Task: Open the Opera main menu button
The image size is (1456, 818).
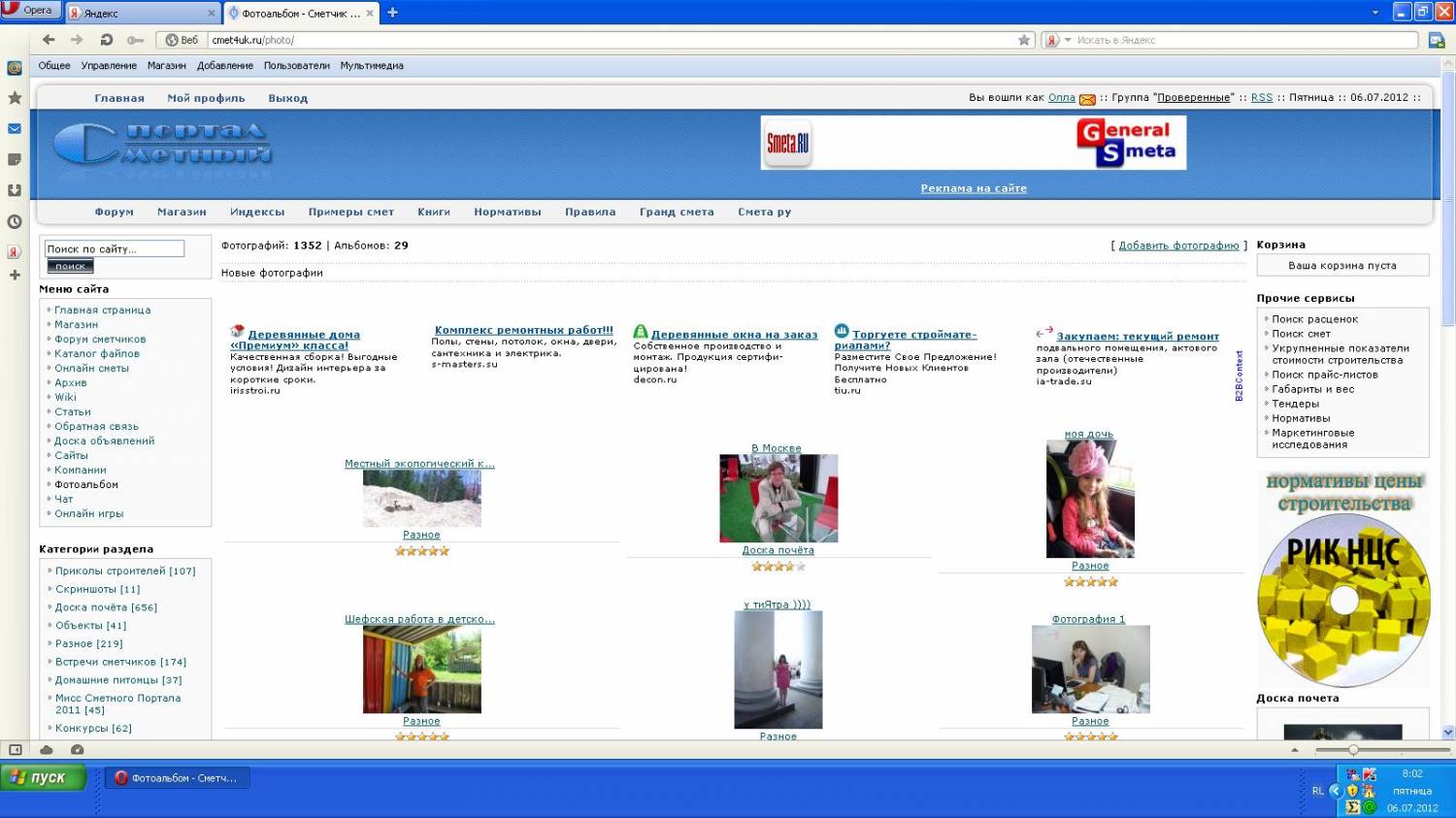Action: point(29,10)
